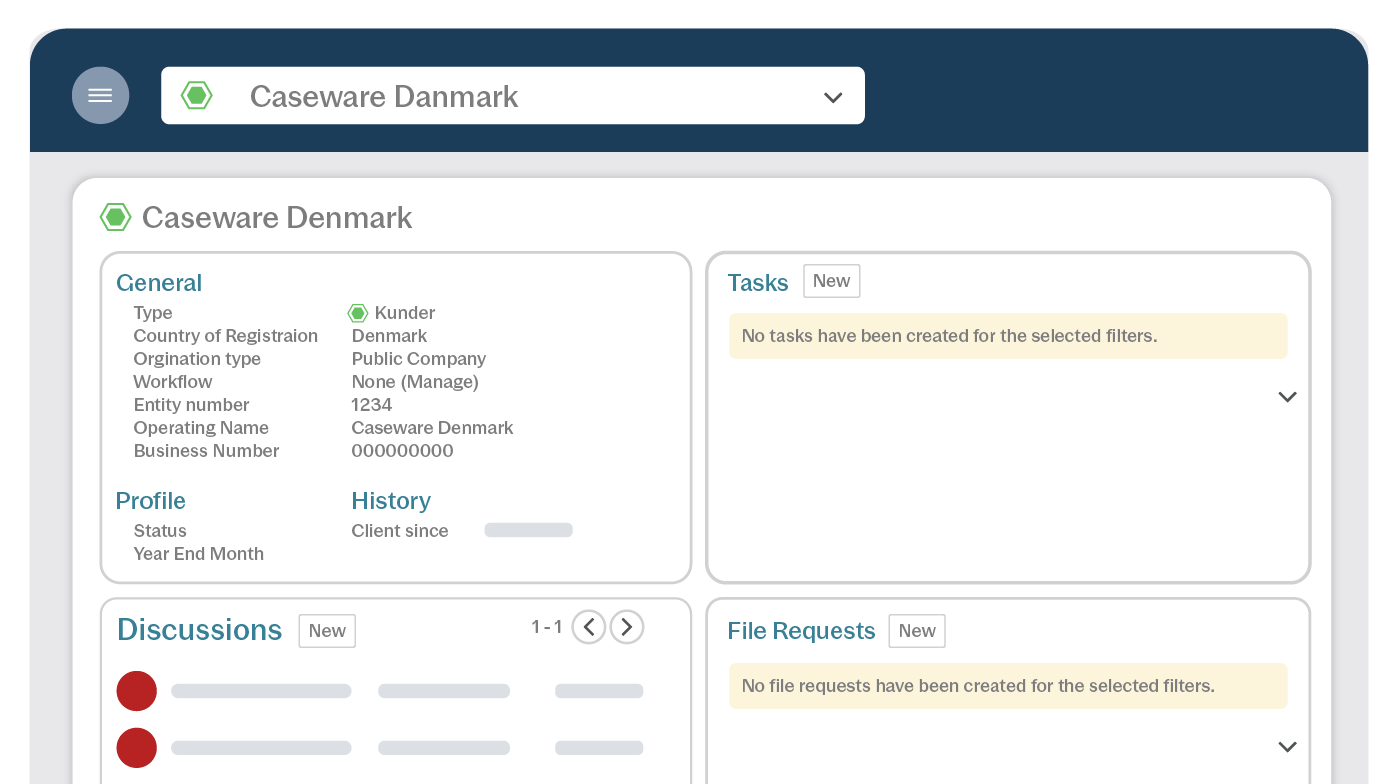Viewport: 1392px width, 784px height.
Task: Open the Discussions panel heading
Action: tap(200, 630)
